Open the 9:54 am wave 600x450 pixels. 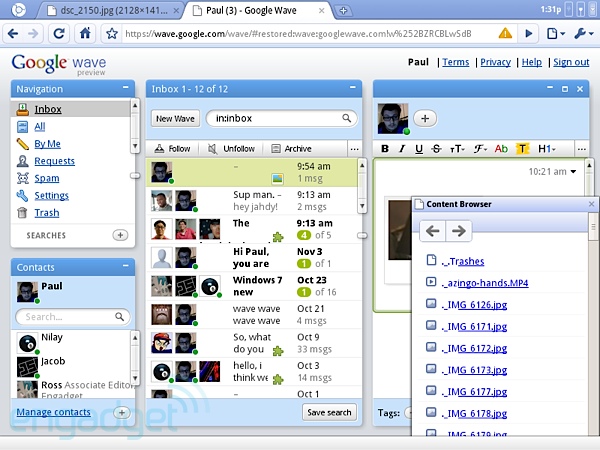pyautogui.click(x=253, y=172)
